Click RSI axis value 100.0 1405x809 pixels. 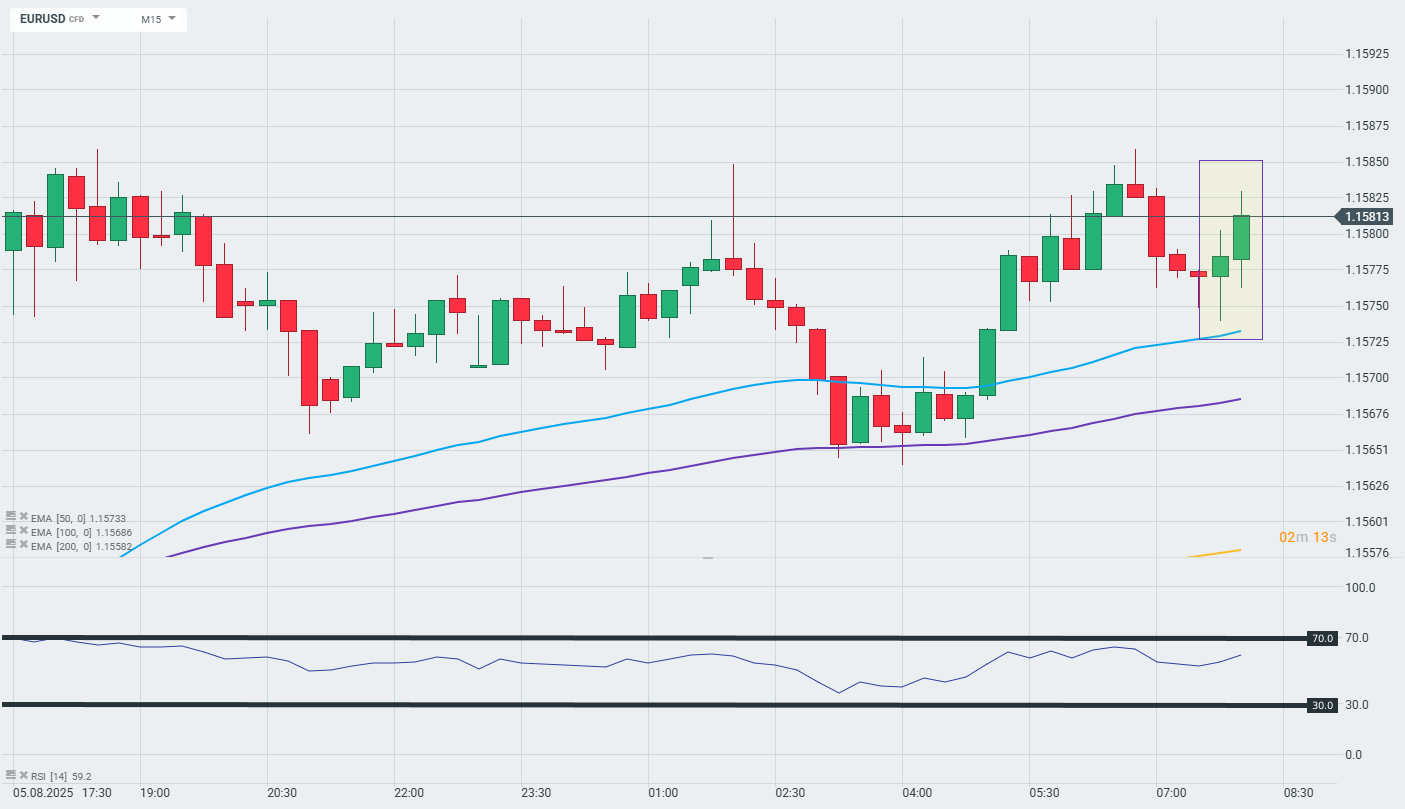point(1359,588)
